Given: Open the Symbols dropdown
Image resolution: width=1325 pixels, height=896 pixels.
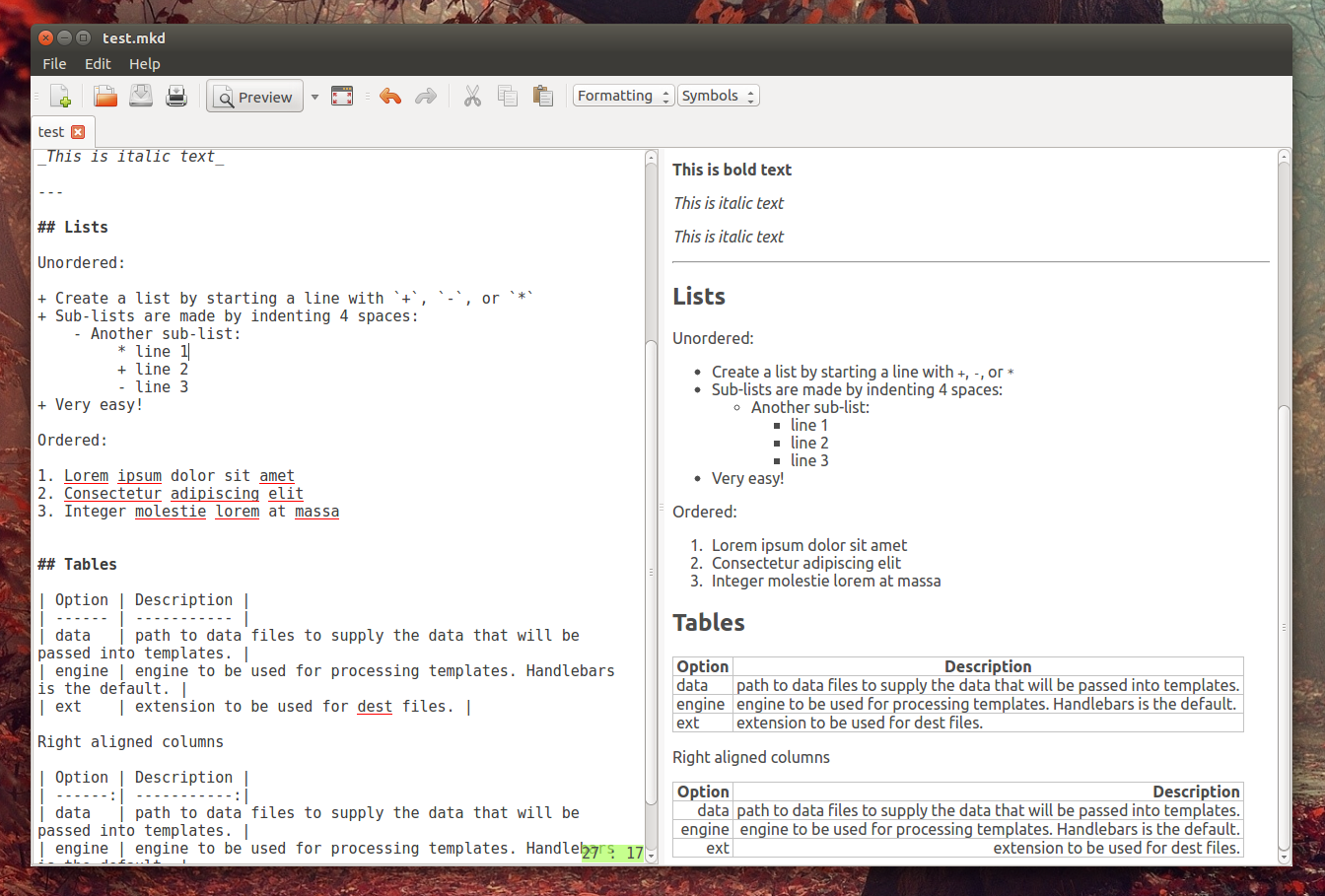Looking at the screenshot, I should click(x=719, y=96).
